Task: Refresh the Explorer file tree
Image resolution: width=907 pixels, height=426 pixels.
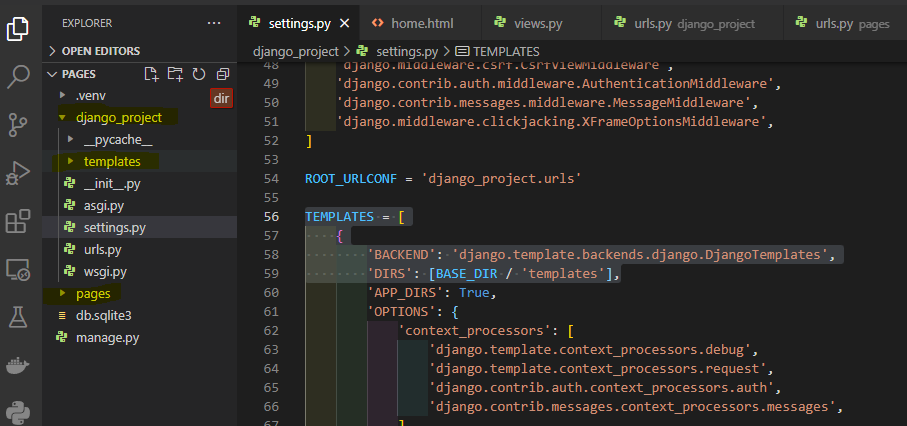Action: point(199,74)
